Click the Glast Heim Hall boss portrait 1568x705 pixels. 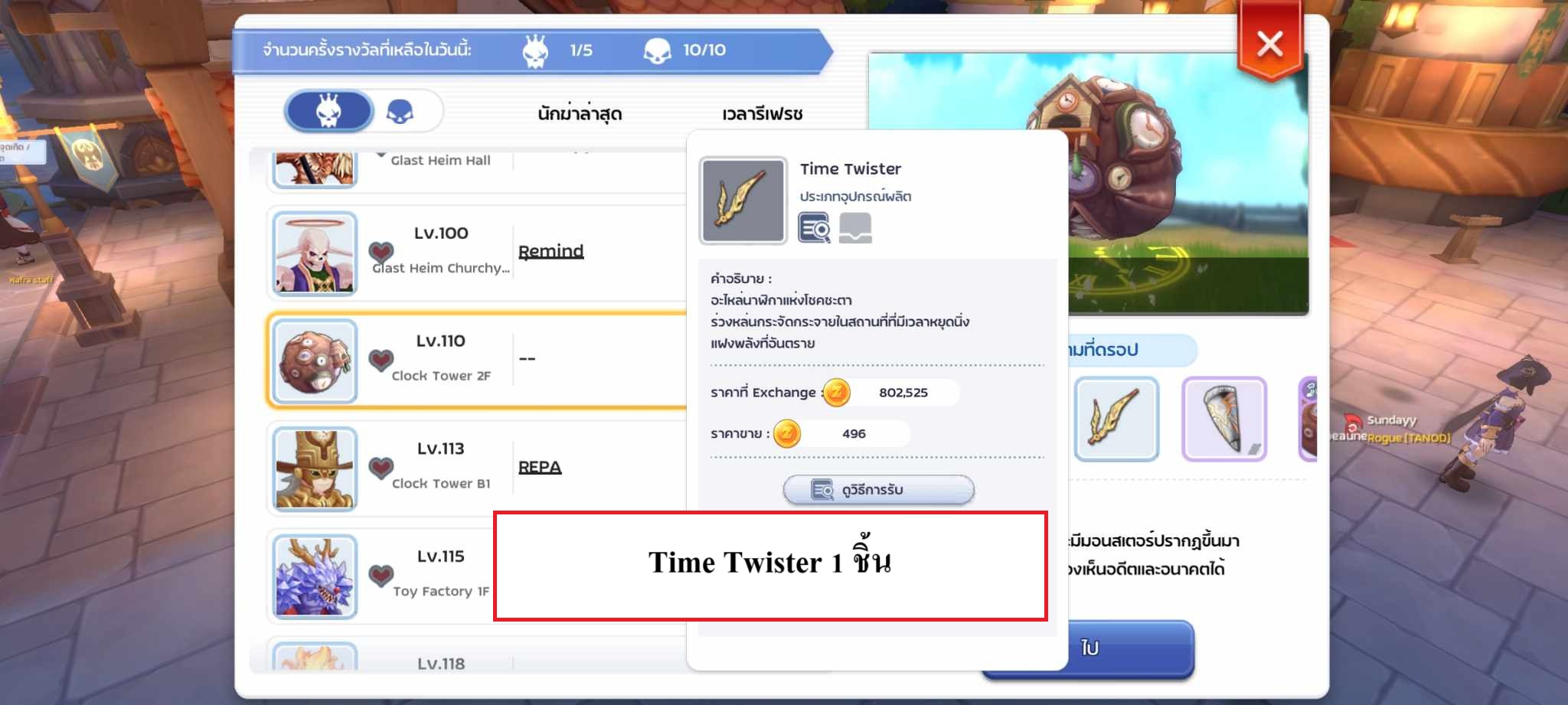tap(315, 168)
